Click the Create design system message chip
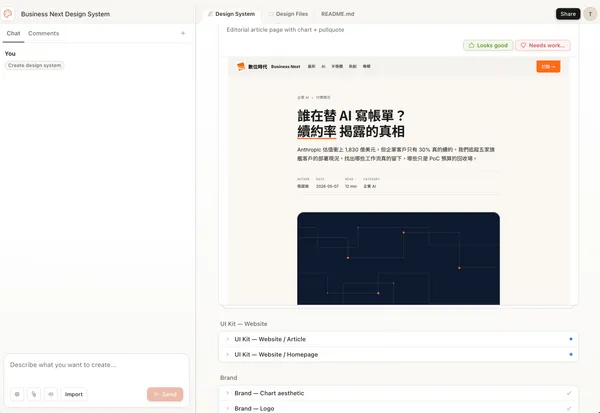The width and height of the screenshot is (600, 413). point(34,65)
